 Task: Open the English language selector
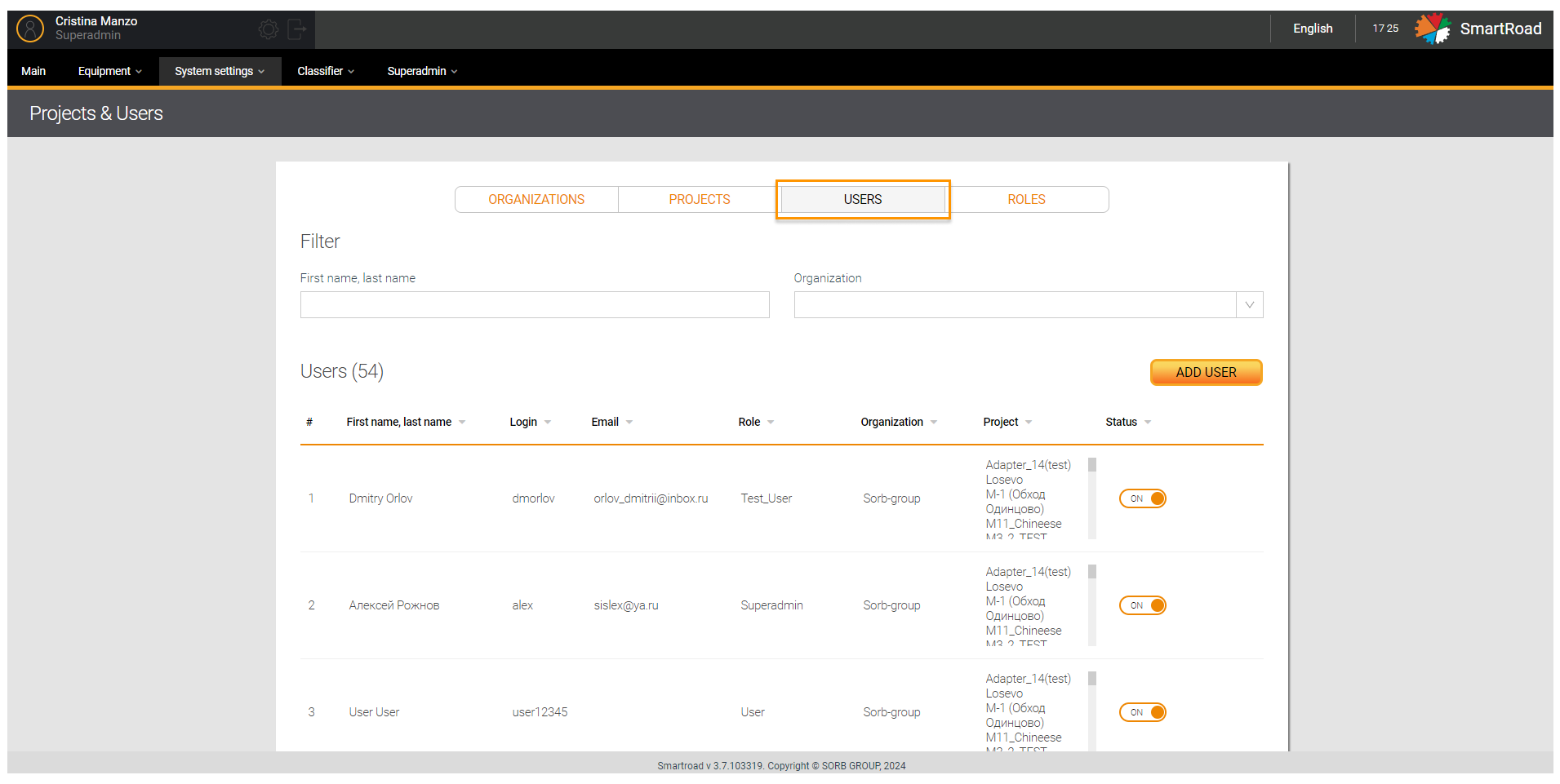(x=1313, y=29)
